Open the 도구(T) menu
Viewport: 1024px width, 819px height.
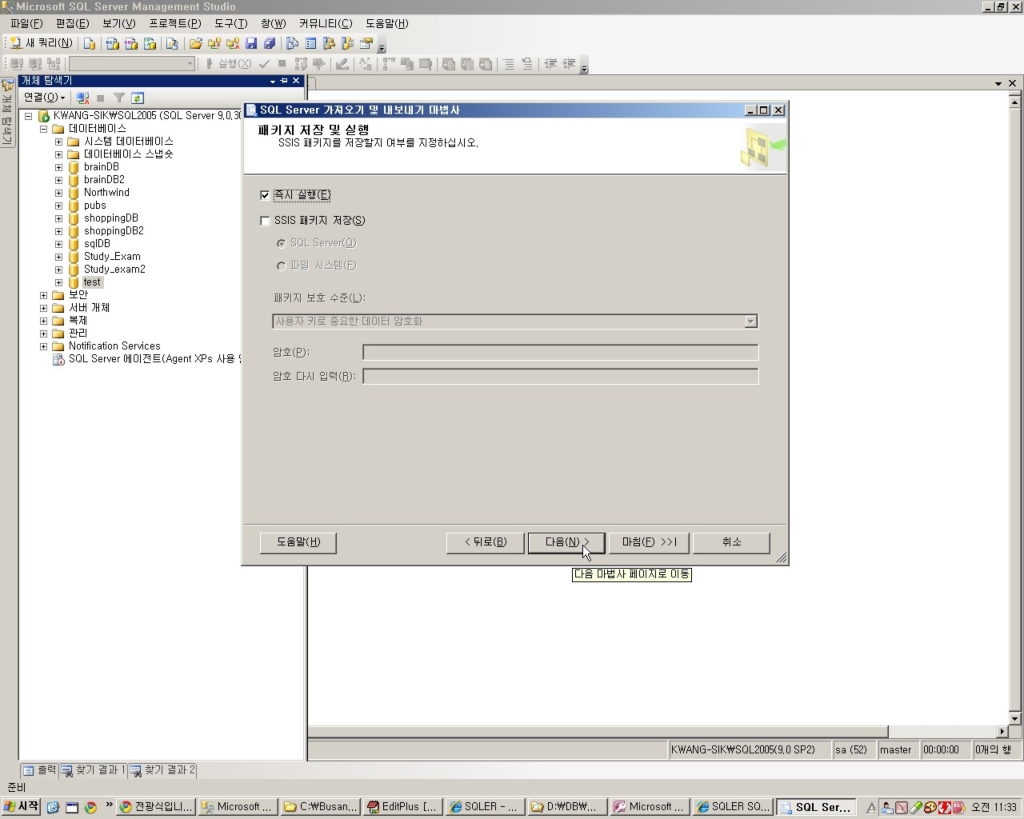click(x=231, y=24)
